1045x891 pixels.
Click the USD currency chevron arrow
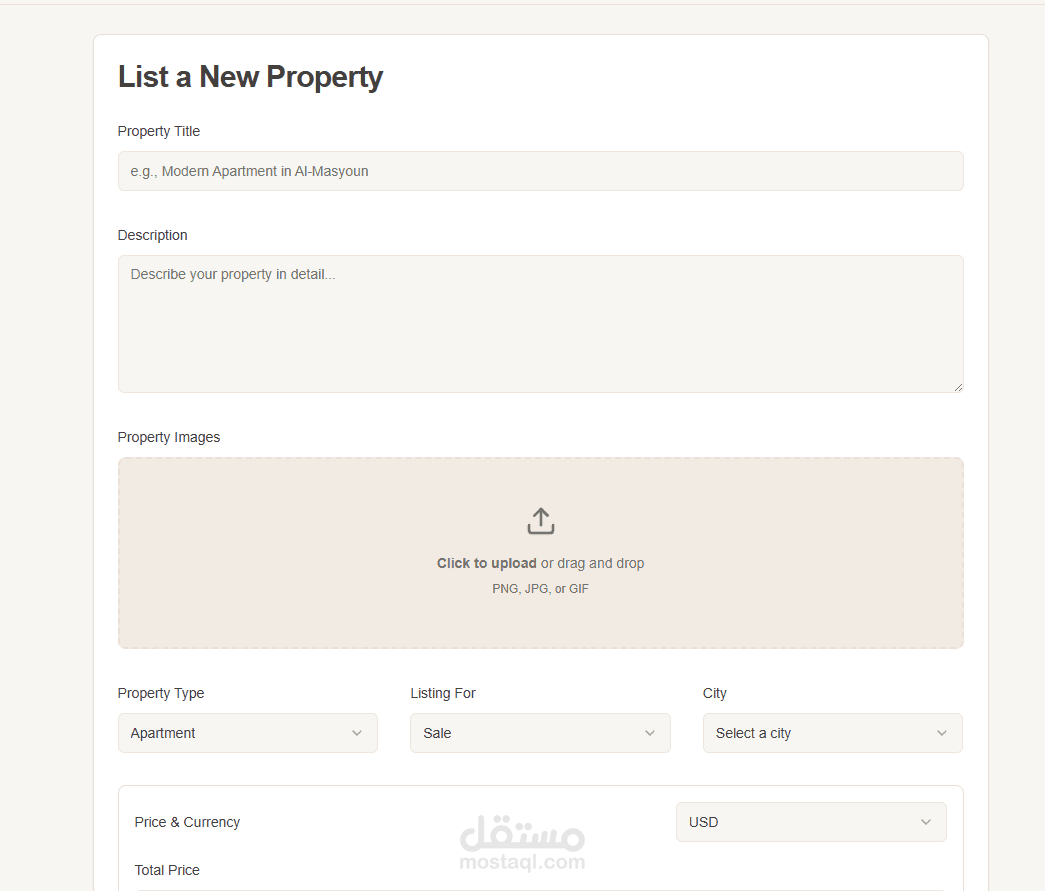[x=925, y=822]
